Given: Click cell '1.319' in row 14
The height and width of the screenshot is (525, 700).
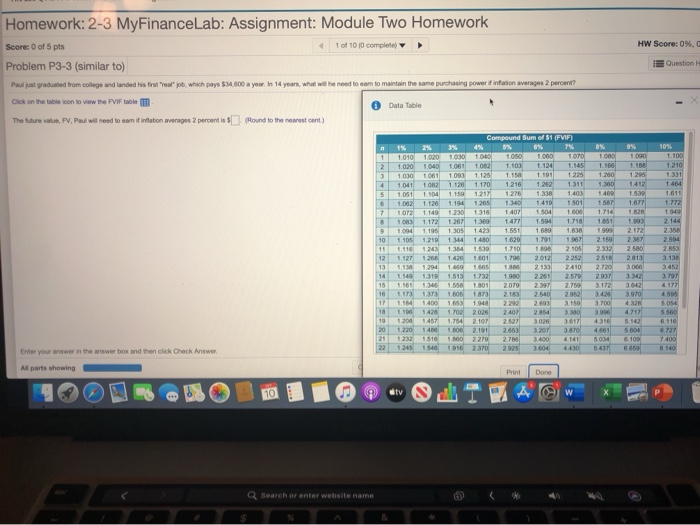Looking at the screenshot, I should (430, 276).
